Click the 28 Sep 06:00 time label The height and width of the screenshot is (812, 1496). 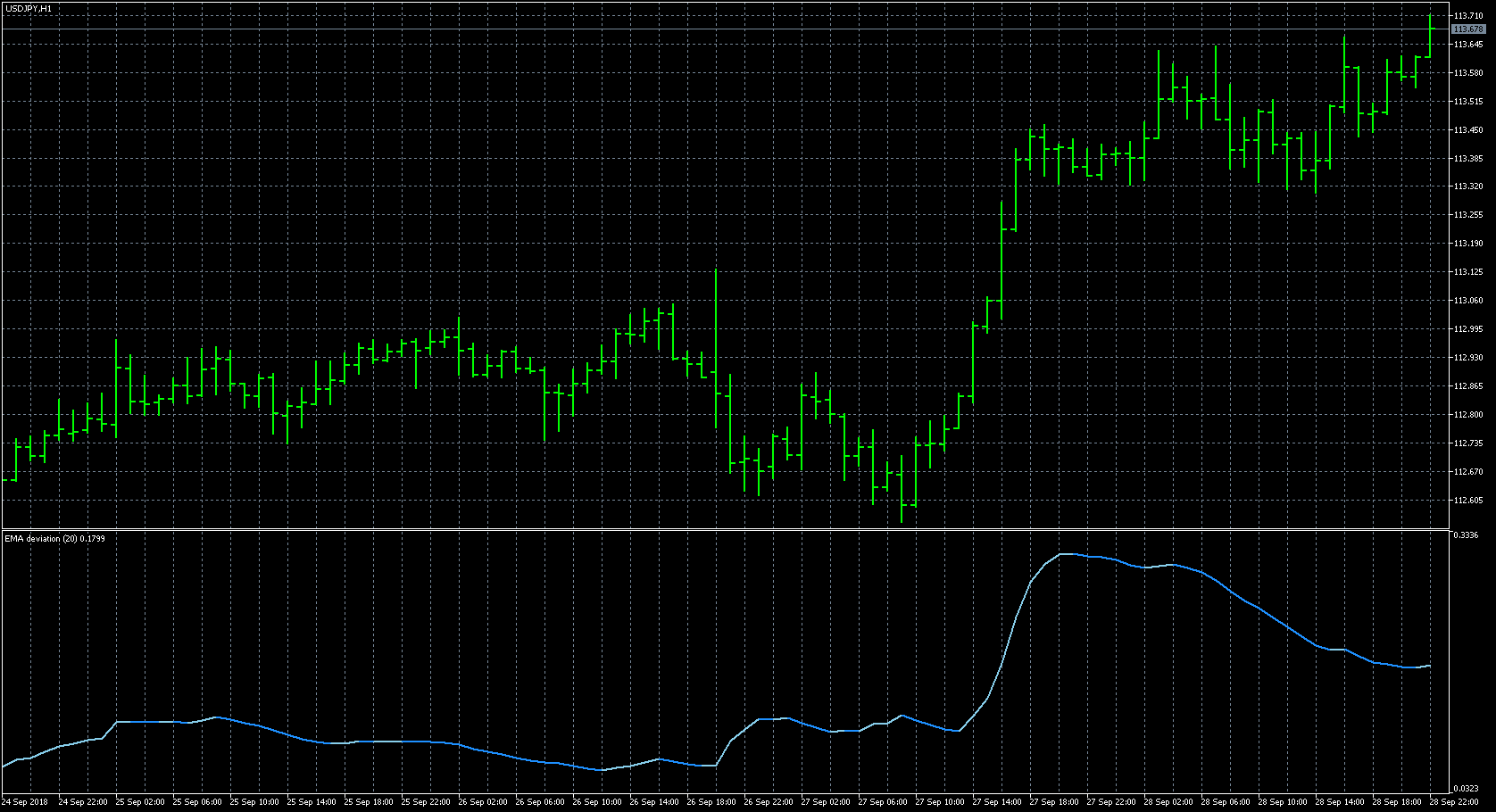pos(1226,802)
